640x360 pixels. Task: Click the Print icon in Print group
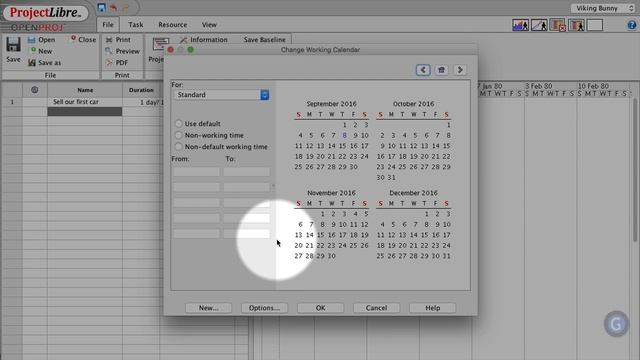tap(109, 40)
